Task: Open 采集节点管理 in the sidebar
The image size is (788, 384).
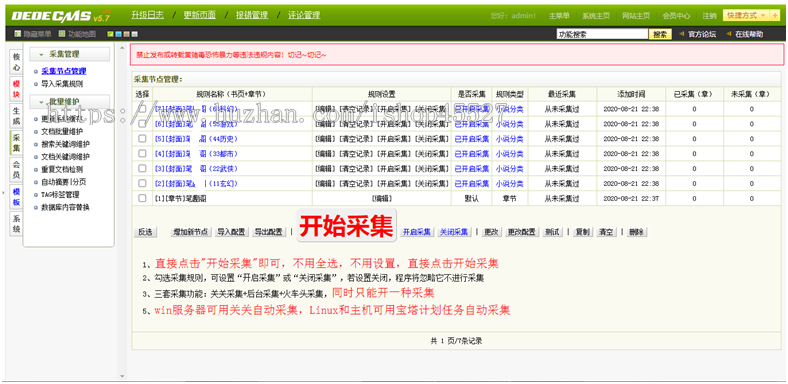Action: point(63,71)
